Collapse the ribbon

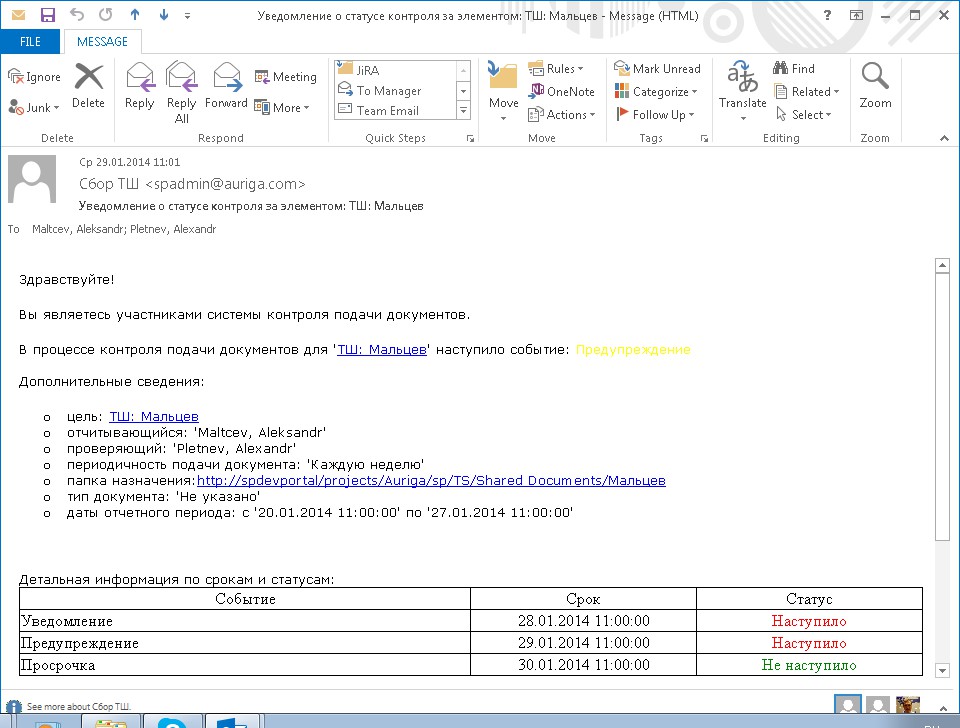coord(944,138)
